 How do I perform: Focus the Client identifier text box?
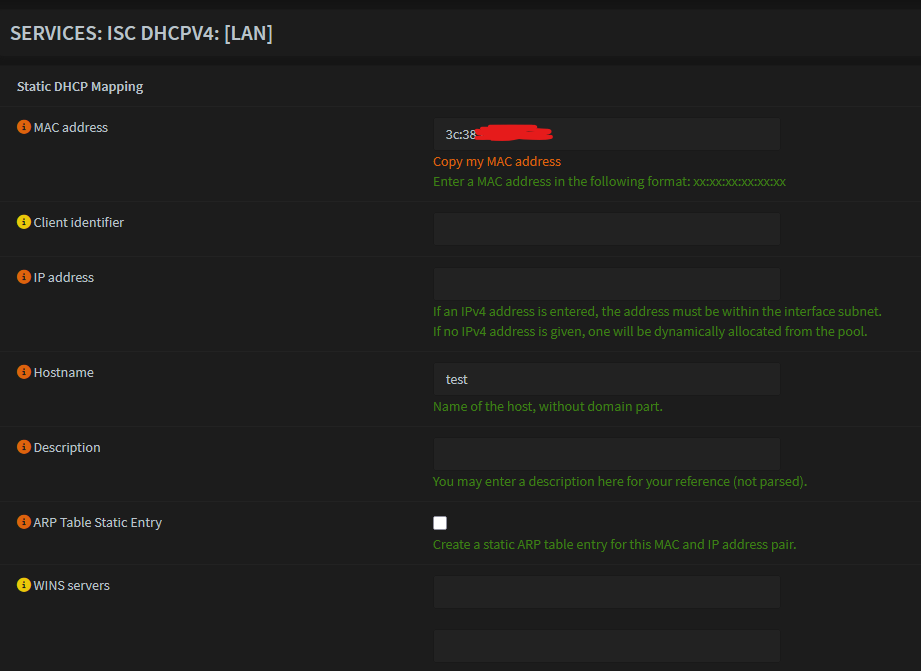[x=607, y=229]
